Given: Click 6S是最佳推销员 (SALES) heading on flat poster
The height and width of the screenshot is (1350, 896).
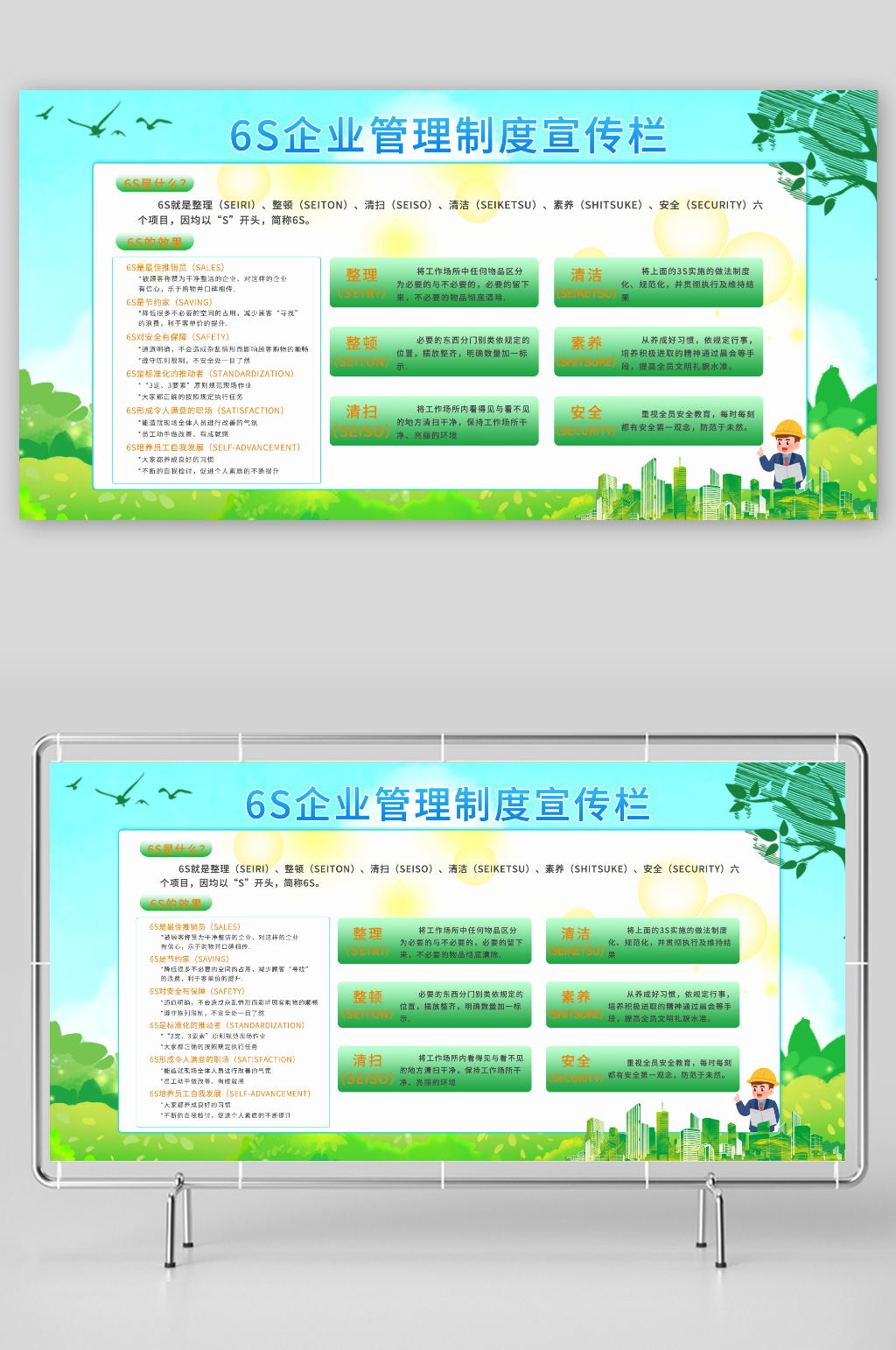Looking at the screenshot, I should (x=175, y=268).
